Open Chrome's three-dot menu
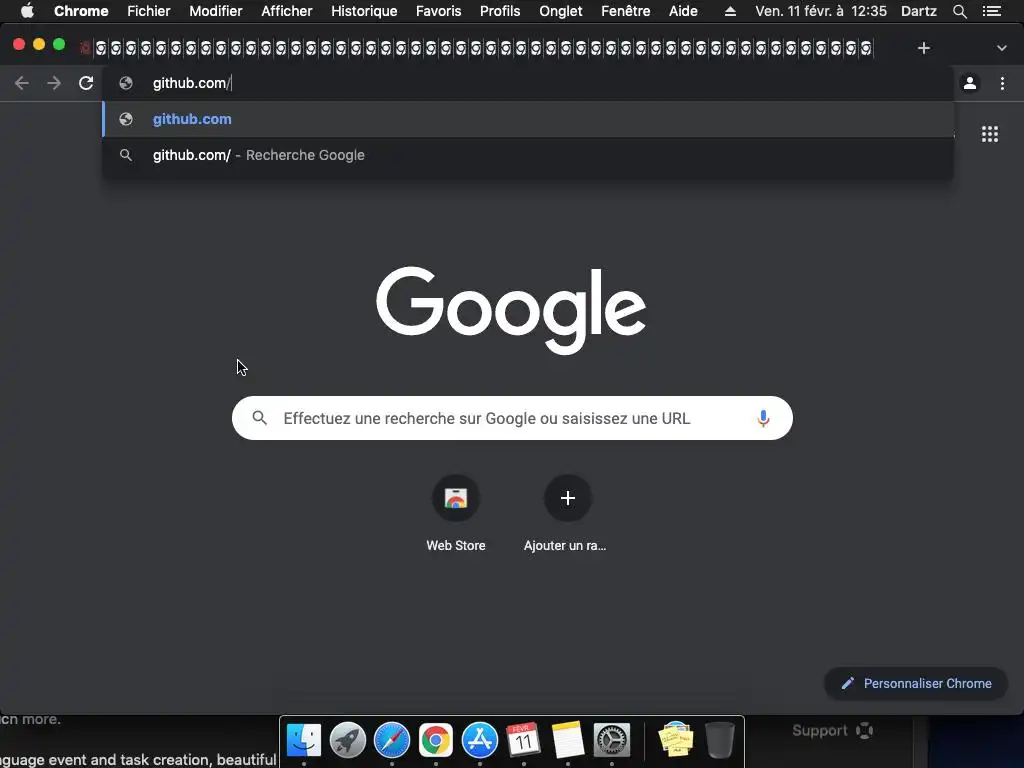1024x768 pixels. pyautogui.click(x=1002, y=83)
